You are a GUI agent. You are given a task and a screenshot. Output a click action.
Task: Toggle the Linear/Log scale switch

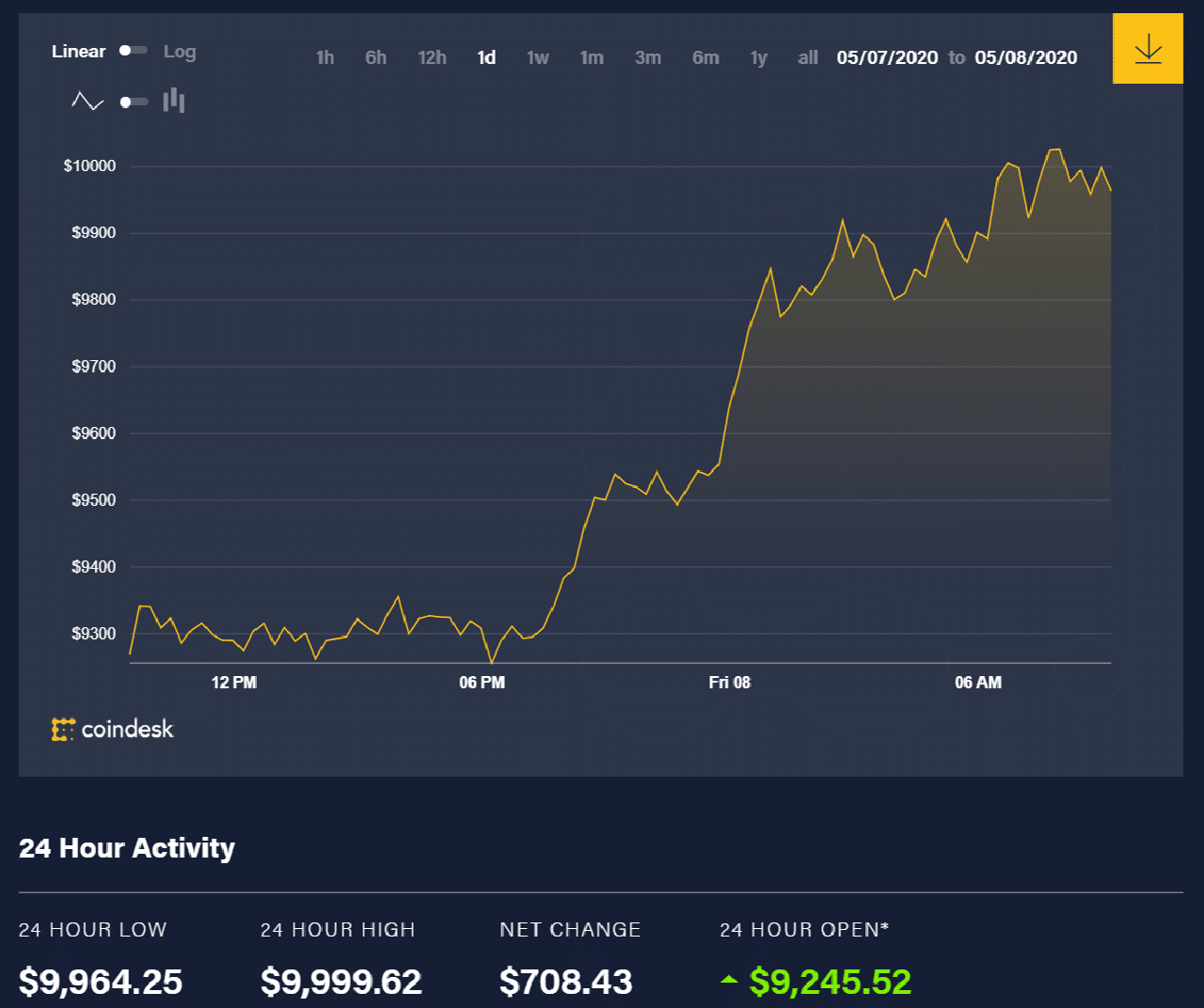tap(134, 51)
